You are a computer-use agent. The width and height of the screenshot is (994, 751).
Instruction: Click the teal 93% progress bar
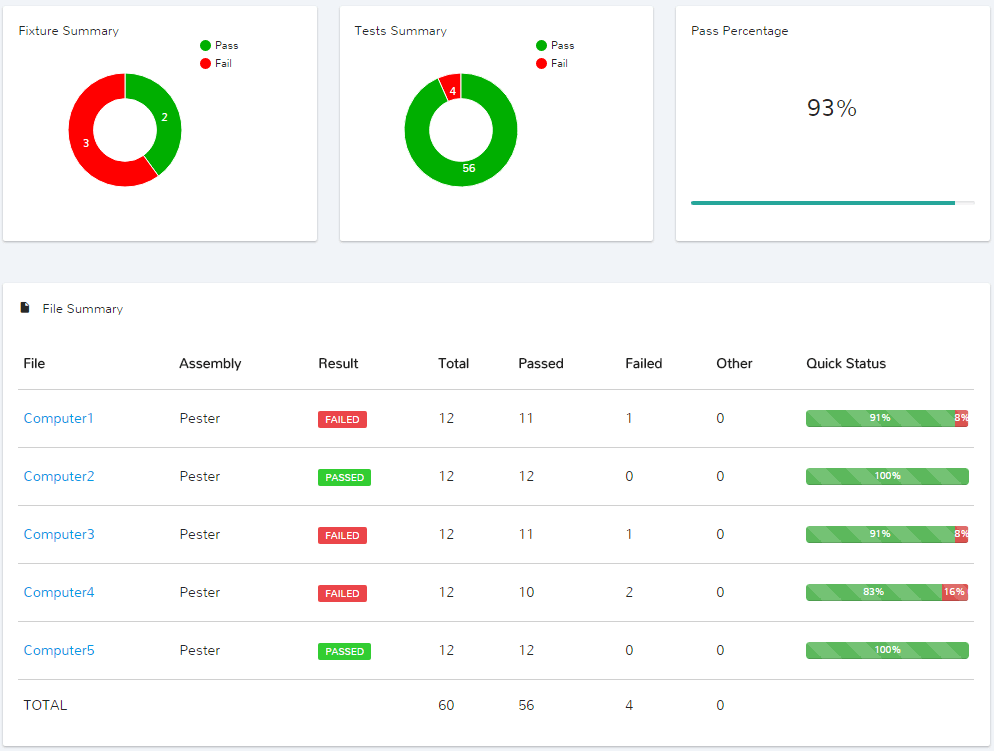(x=822, y=202)
